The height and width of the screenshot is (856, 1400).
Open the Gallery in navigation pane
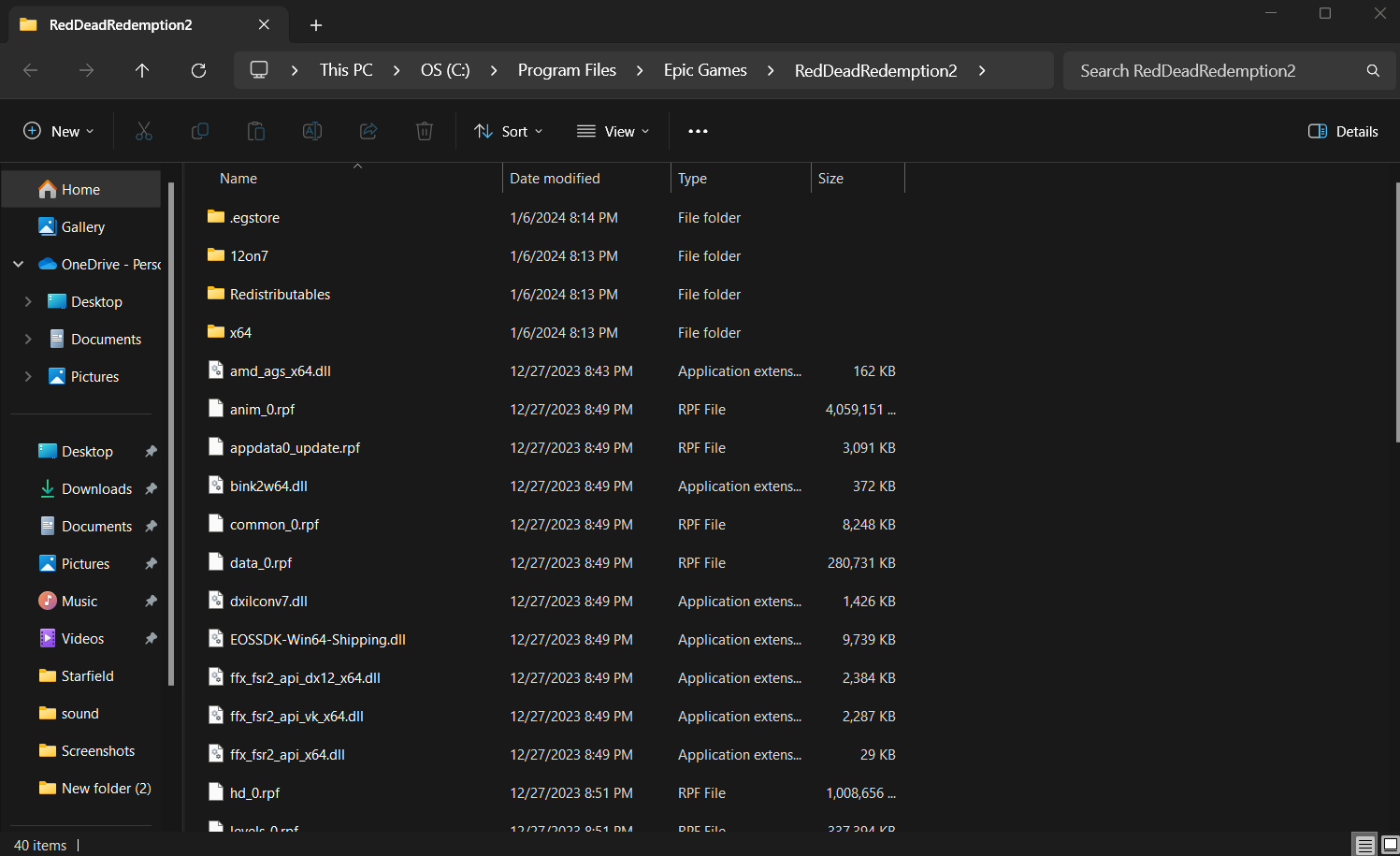click(x=82, y=226)
